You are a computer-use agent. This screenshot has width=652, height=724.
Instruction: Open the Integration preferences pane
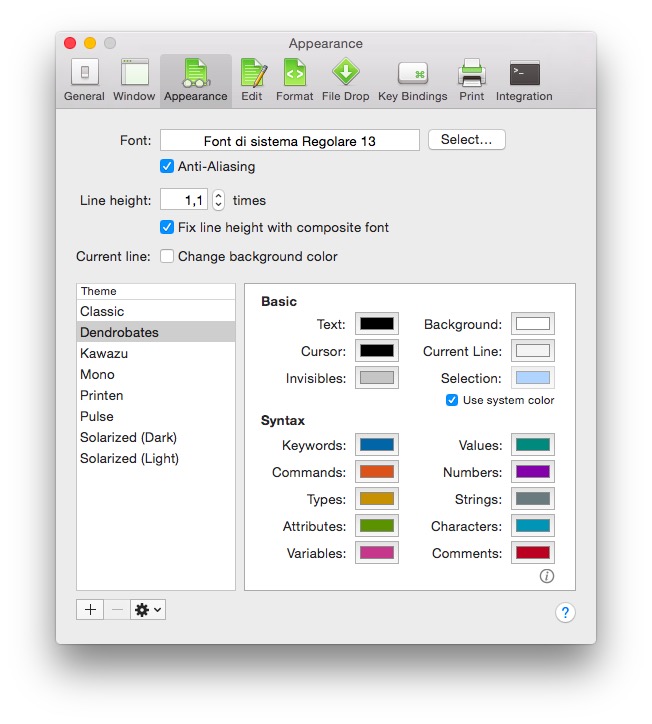[524, 80]
